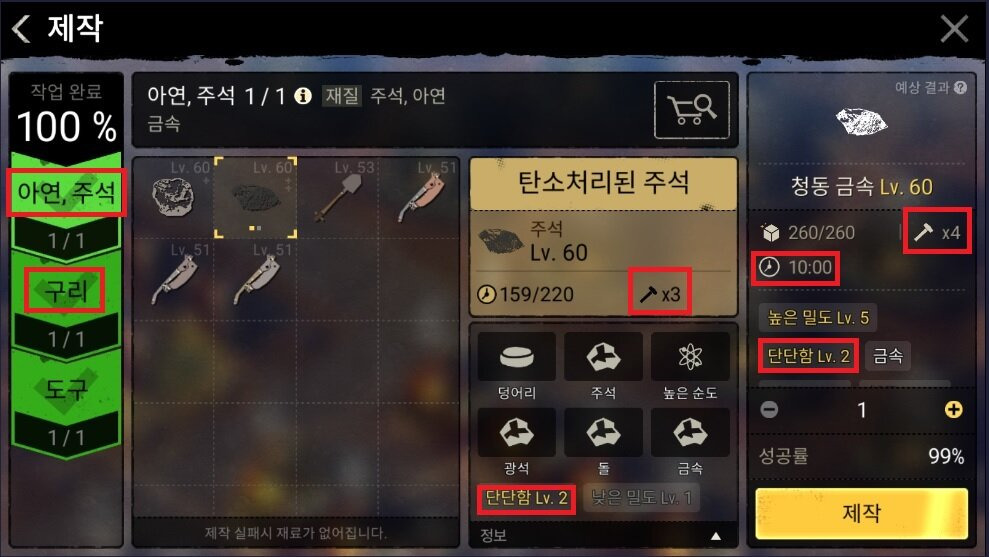989x557 pixels.
Task: Select the 돌 filter icon
Action: tap(604, 433)
